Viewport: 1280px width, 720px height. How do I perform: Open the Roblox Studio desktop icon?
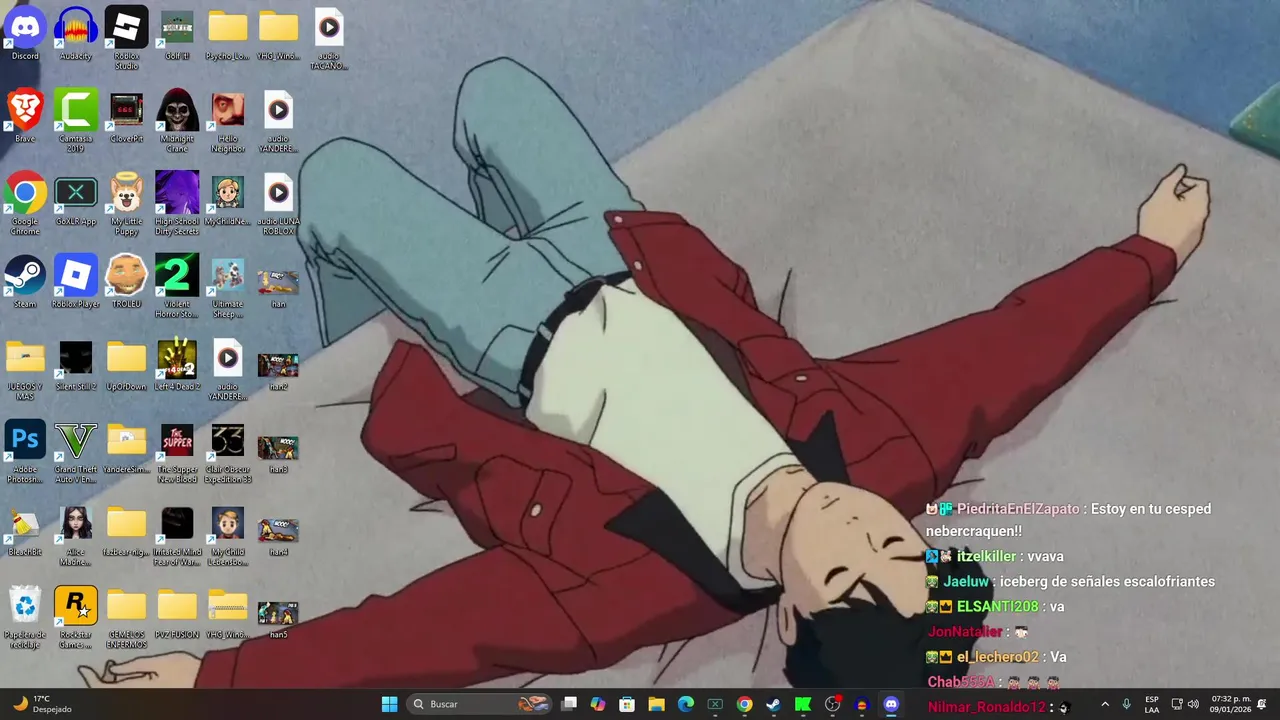tap(126, 38)
